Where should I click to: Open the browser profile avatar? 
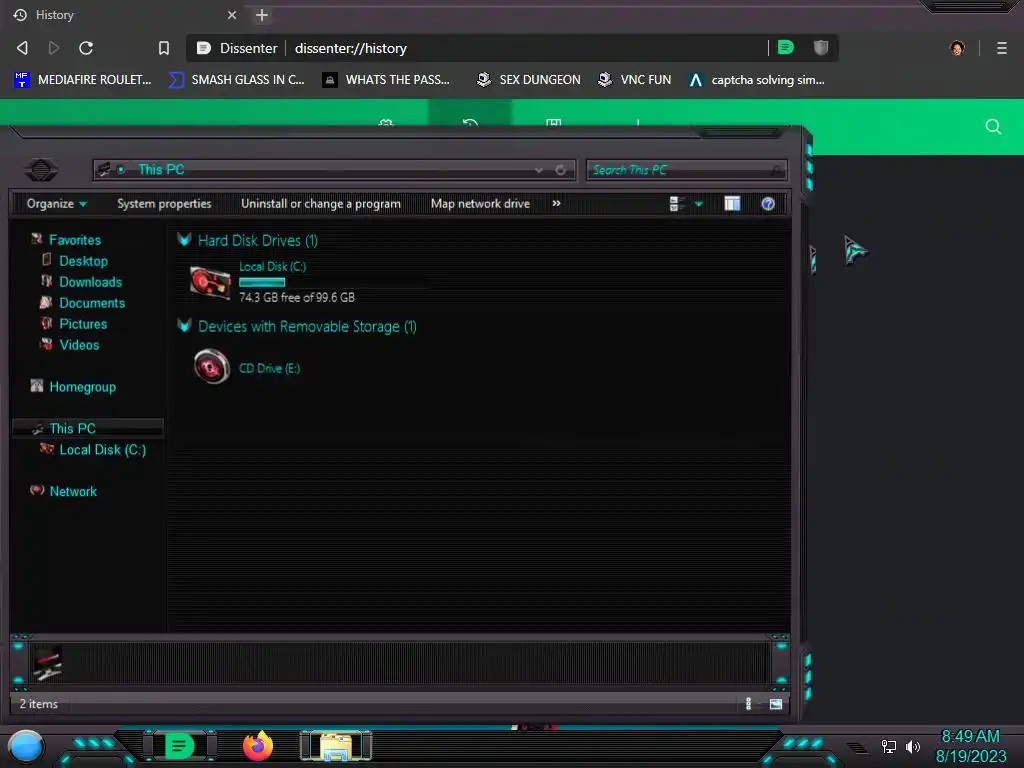(x=957, y=48)
